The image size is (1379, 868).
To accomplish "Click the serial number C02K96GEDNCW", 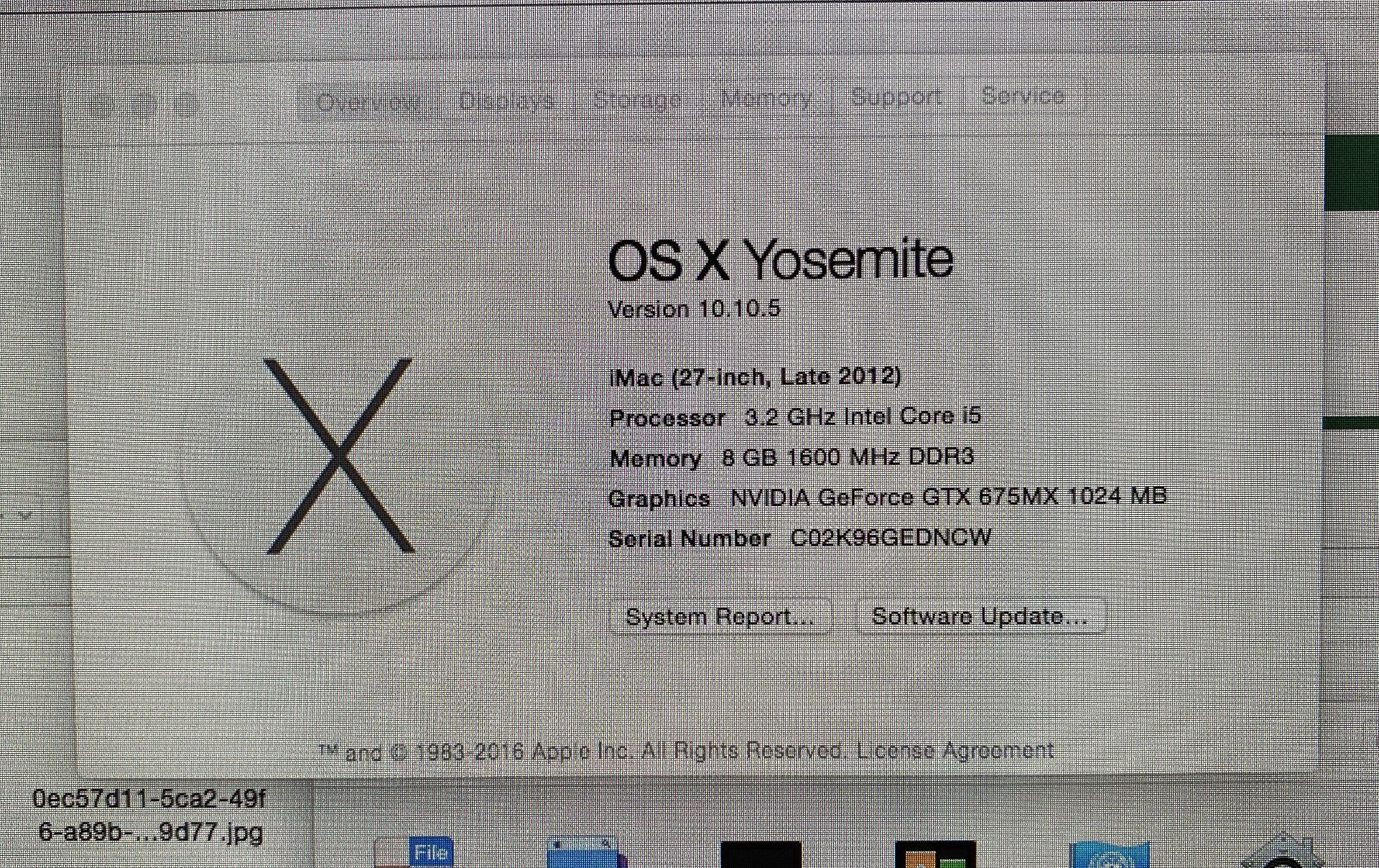I will tap(891, 538).
